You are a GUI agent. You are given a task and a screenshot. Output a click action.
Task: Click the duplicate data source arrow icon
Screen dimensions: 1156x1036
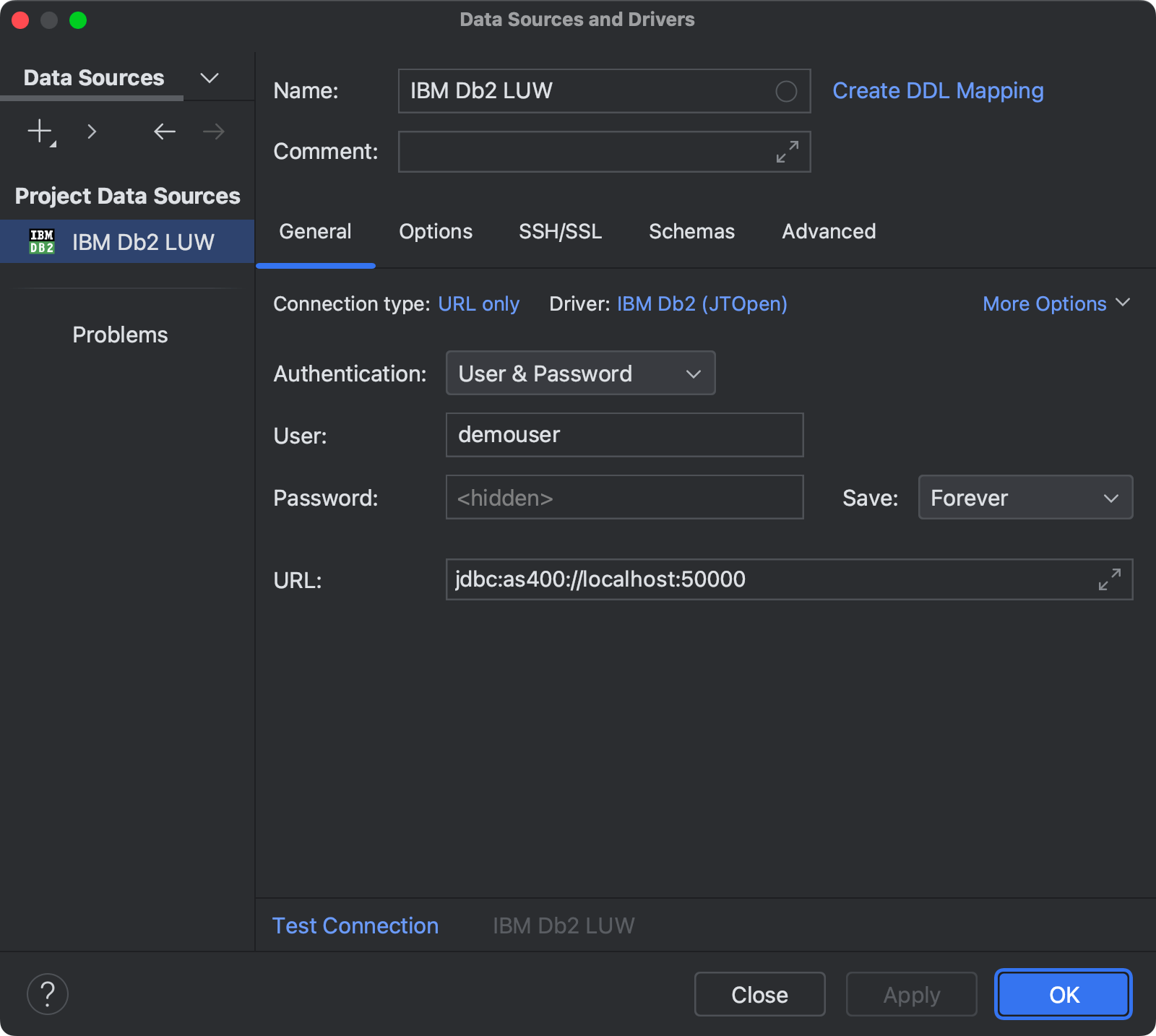click(x=92, y=131)
